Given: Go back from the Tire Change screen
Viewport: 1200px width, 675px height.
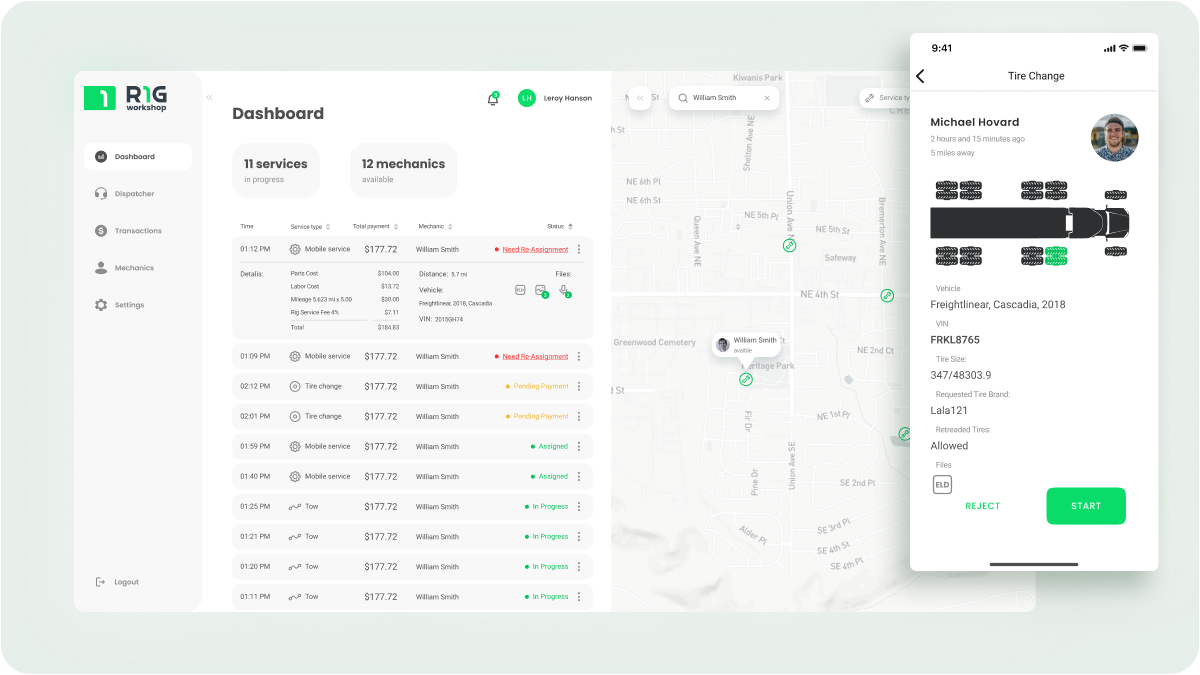Looking at the screenshot, I should pos(921,76).
